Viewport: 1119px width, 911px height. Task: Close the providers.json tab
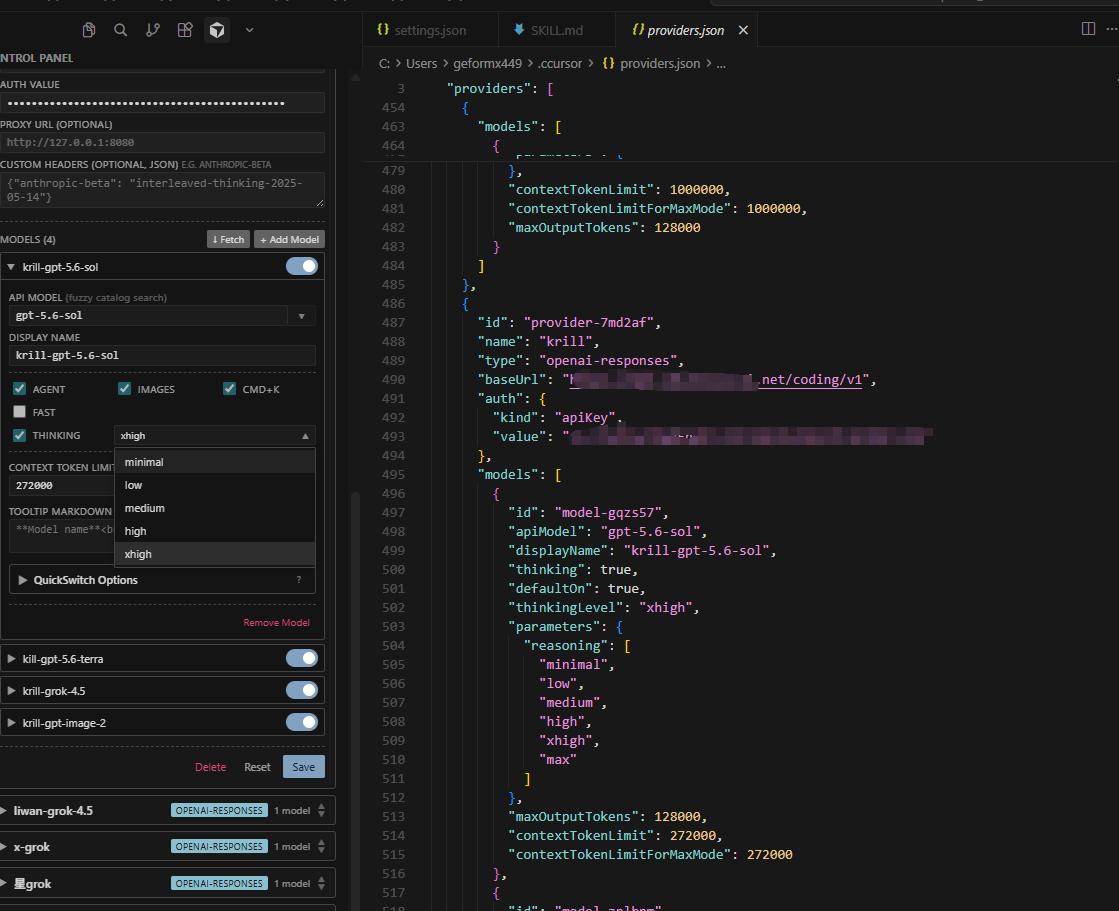[743, 30]
